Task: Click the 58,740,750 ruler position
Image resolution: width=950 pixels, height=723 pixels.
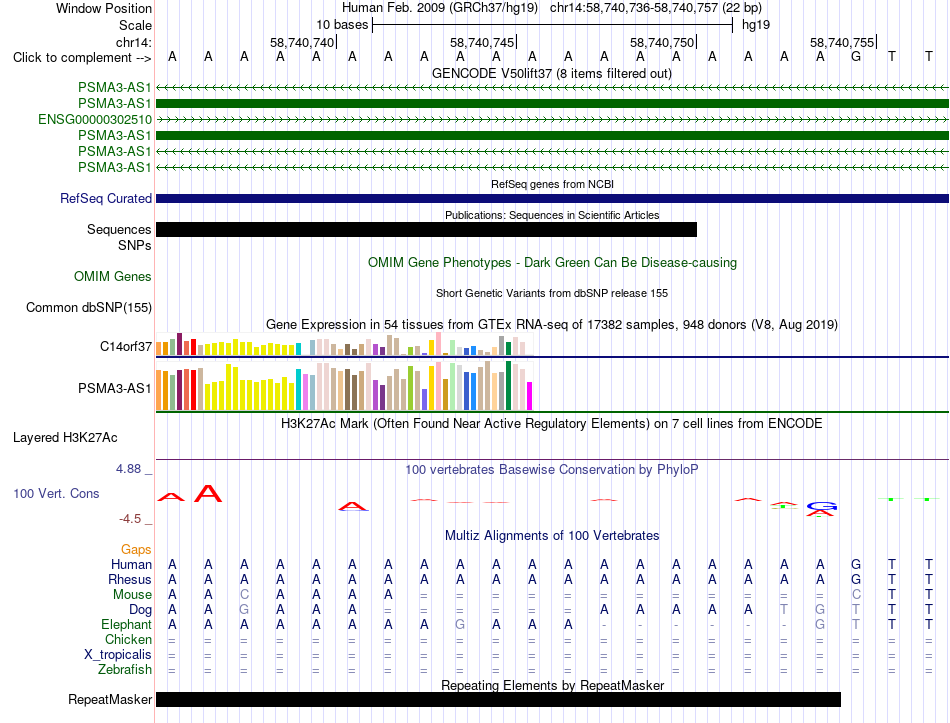Action: pyautogui.click(x=662, y=42)
